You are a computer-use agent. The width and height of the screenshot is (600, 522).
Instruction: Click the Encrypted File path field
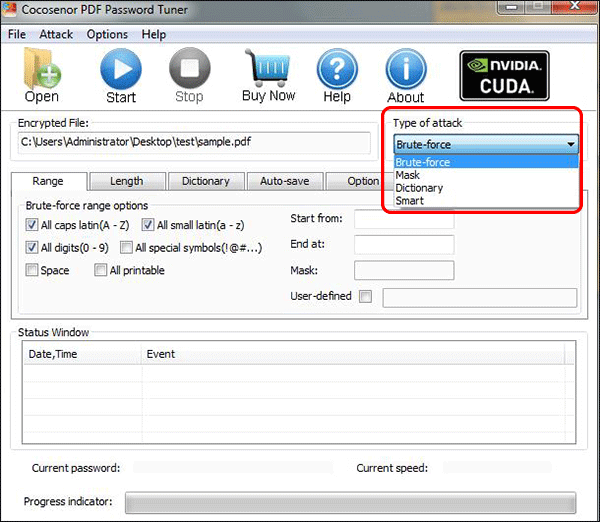coord(194,142)
